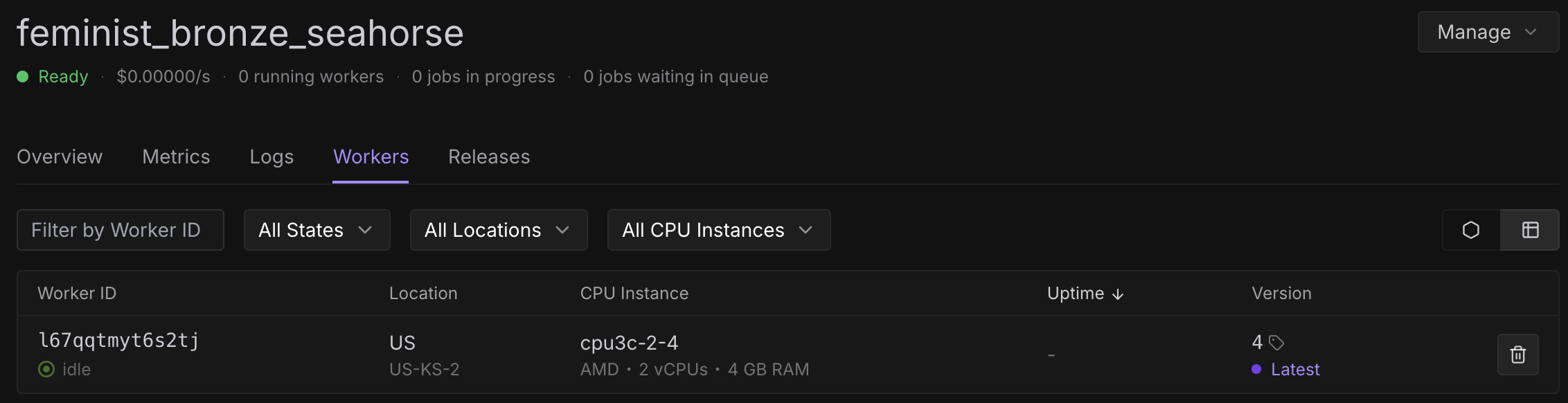1568x403 pixels.
Task: Open the Metrics tab
Action: click(x=176, y=157)
